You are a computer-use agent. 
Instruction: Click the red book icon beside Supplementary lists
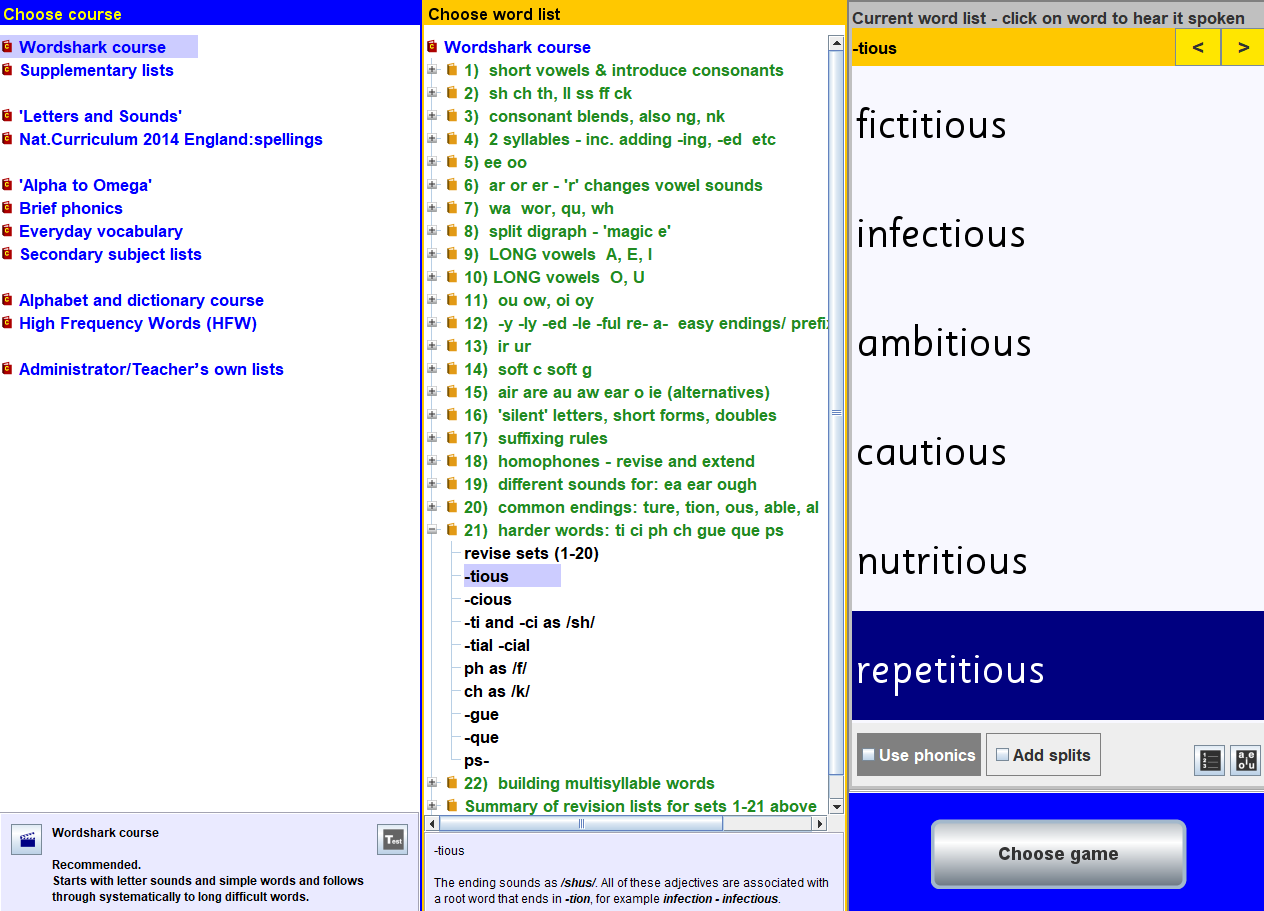pos(7,70)
